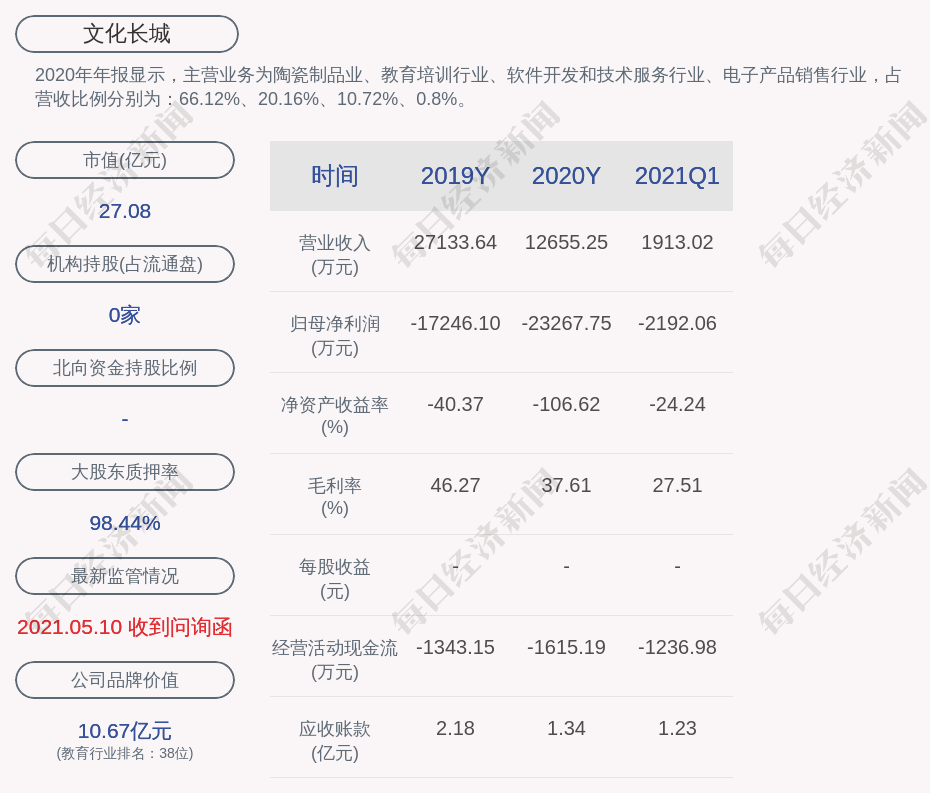Select the 北向资金持股比例 label pill
The height and width of the screenshot is (793, 930).
(125, 368)
